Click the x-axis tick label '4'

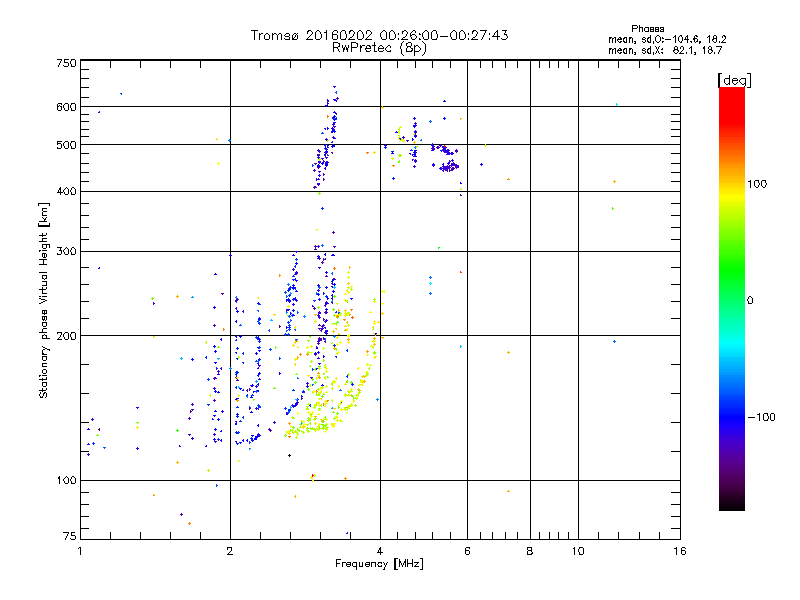pos(380,551)
